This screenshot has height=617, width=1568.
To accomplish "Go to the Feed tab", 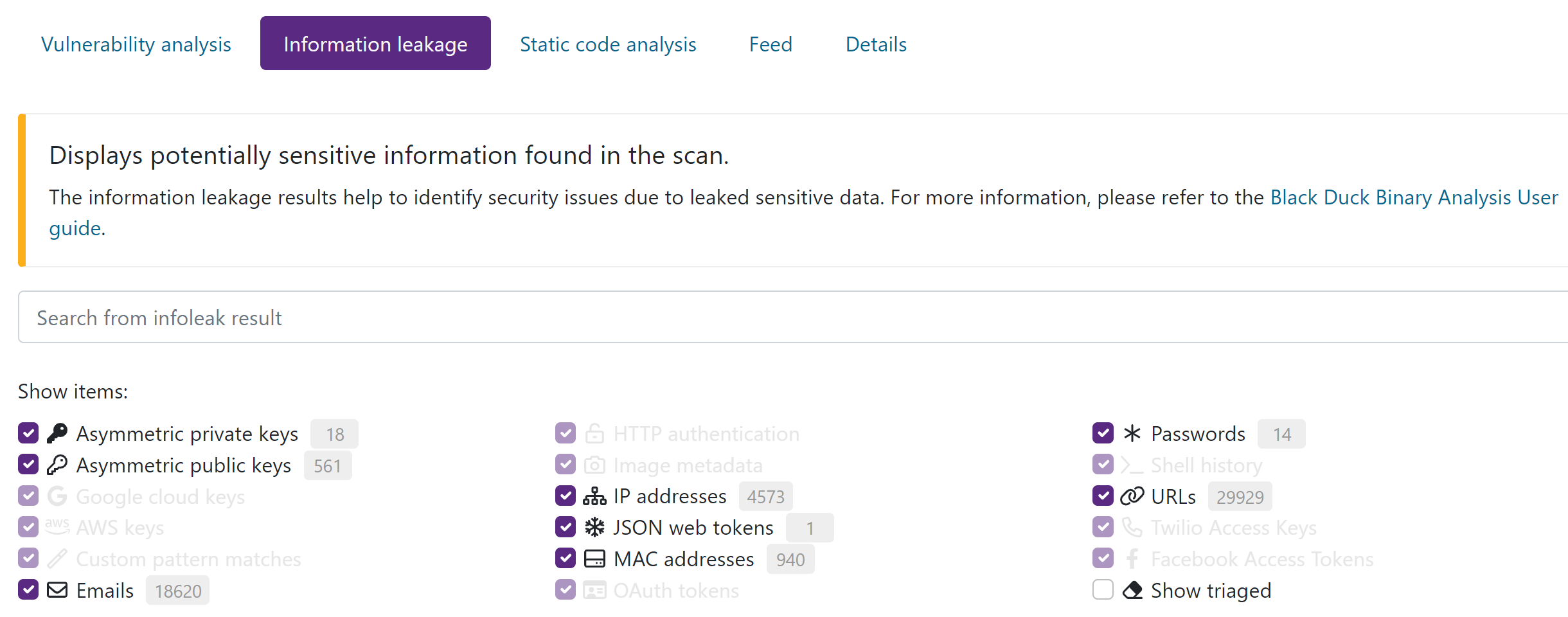I will (x=771, y=44).
